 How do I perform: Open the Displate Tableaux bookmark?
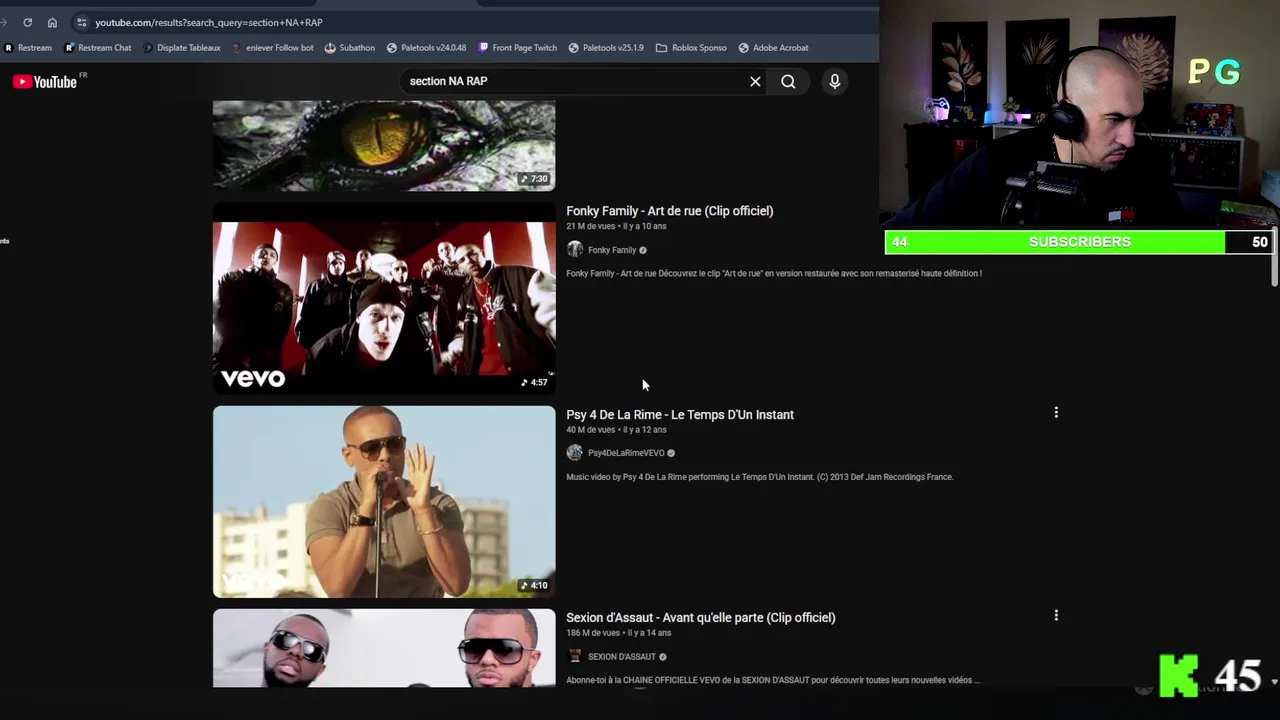click(x=181, y=47)
